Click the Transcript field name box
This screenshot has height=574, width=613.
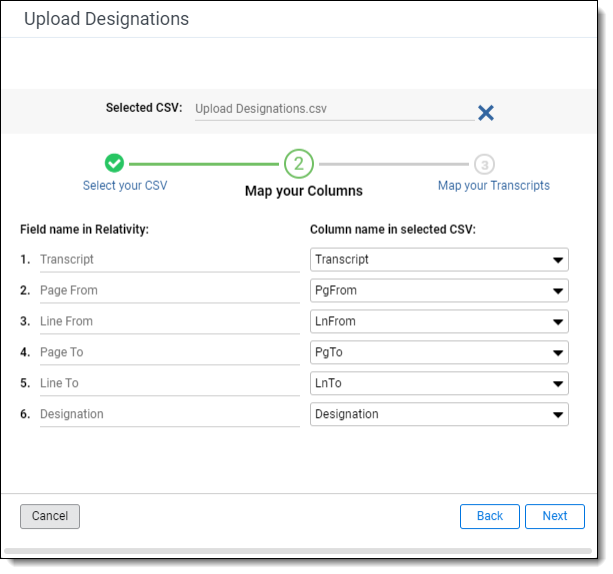click(168, 260)
